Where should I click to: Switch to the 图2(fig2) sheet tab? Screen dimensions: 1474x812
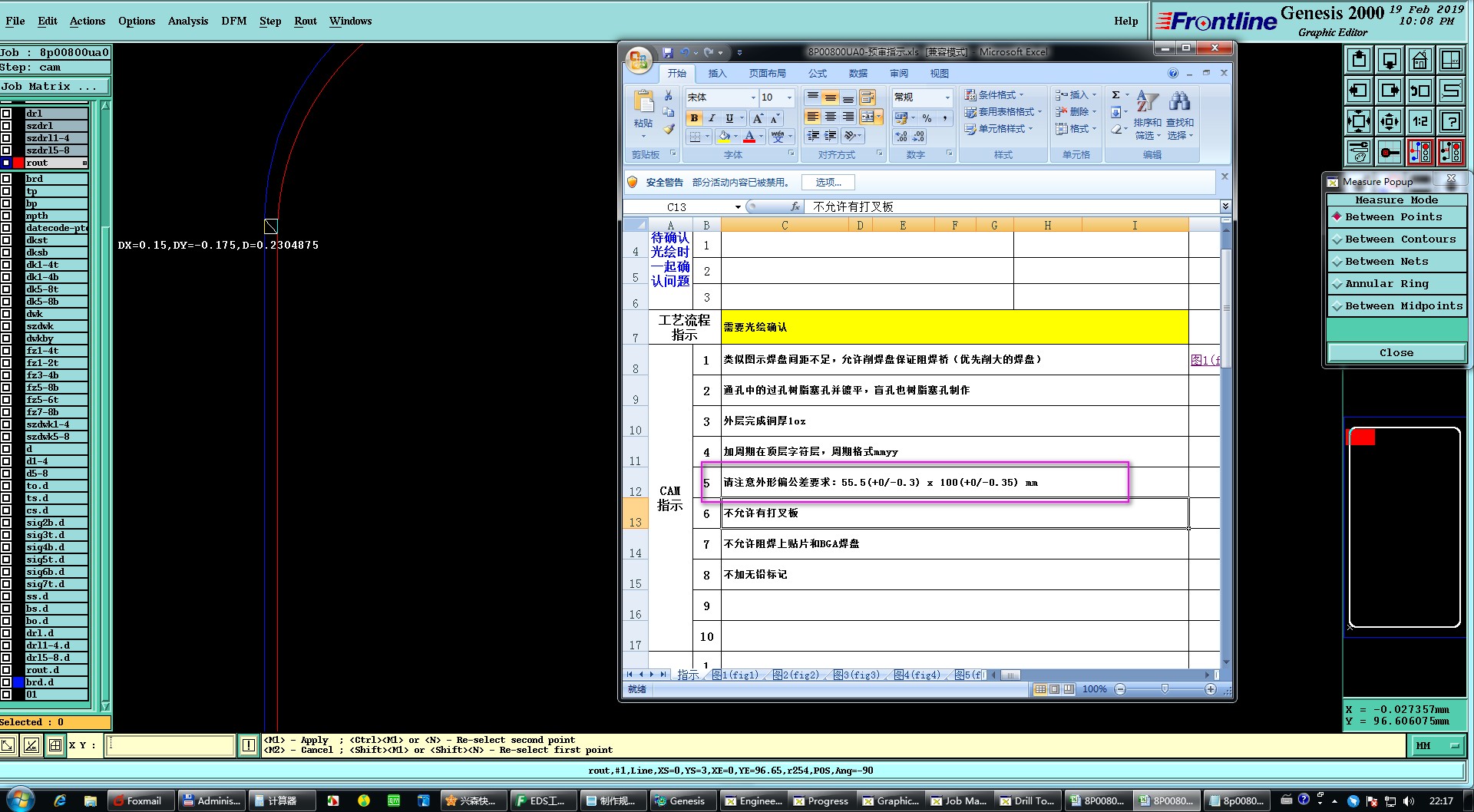click(795, 675)
